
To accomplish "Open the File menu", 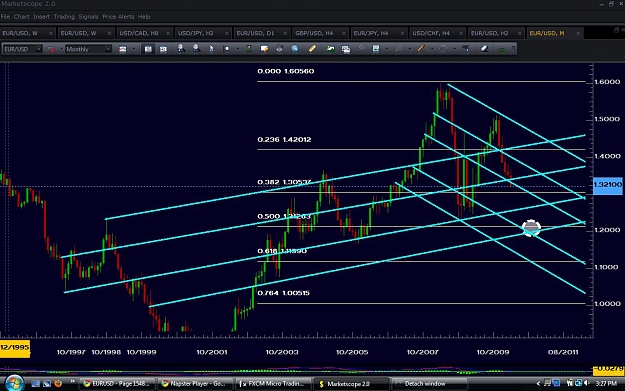I will pos(5,17).
